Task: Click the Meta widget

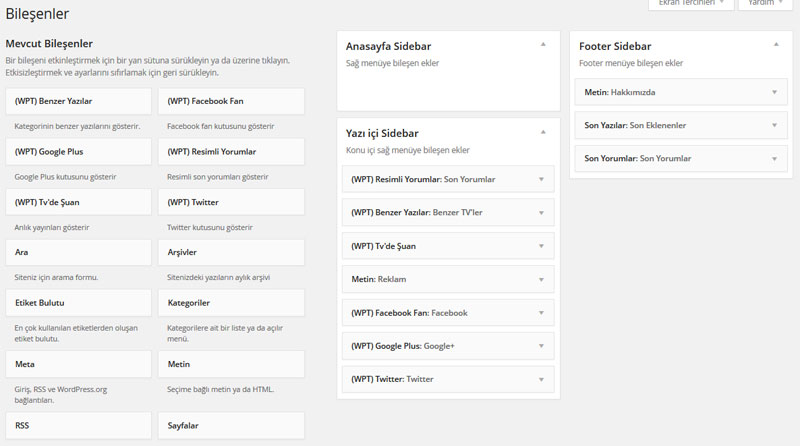Action: coord(79,364)
